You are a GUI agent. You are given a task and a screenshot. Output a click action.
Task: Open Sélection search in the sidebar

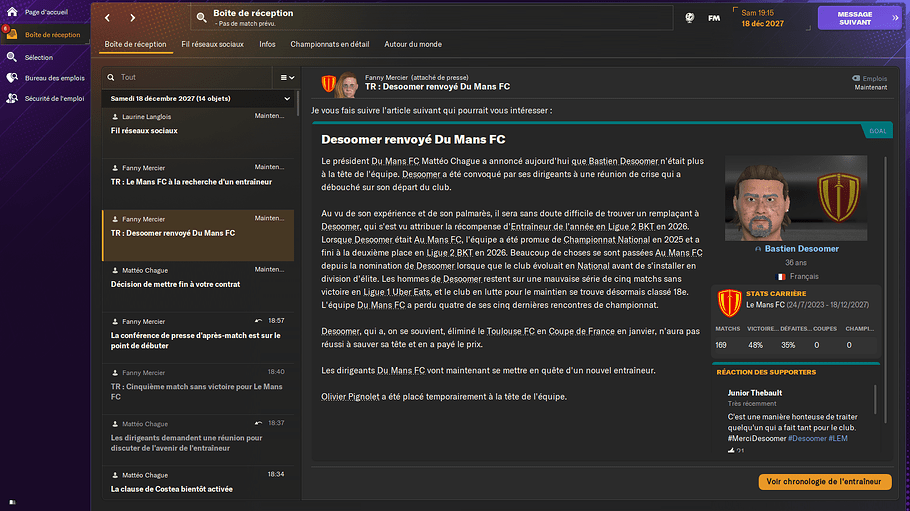click(39, 57)
